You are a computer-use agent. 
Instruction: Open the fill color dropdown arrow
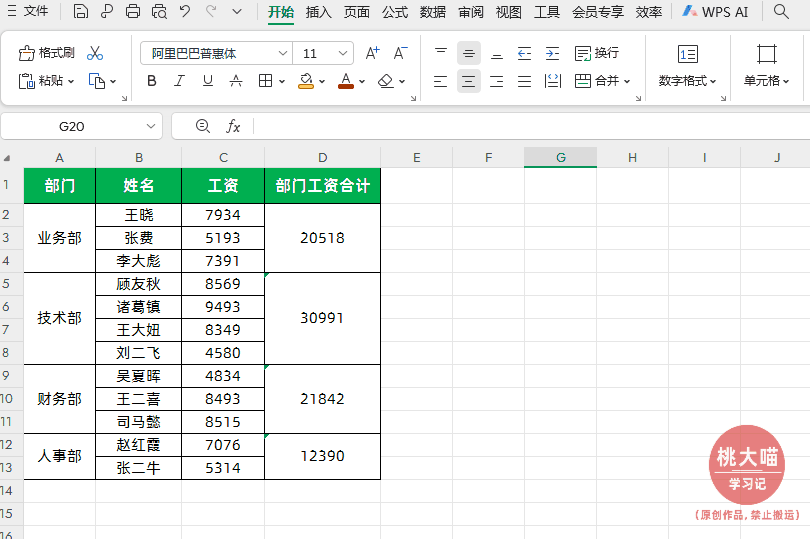click(322, 82)
